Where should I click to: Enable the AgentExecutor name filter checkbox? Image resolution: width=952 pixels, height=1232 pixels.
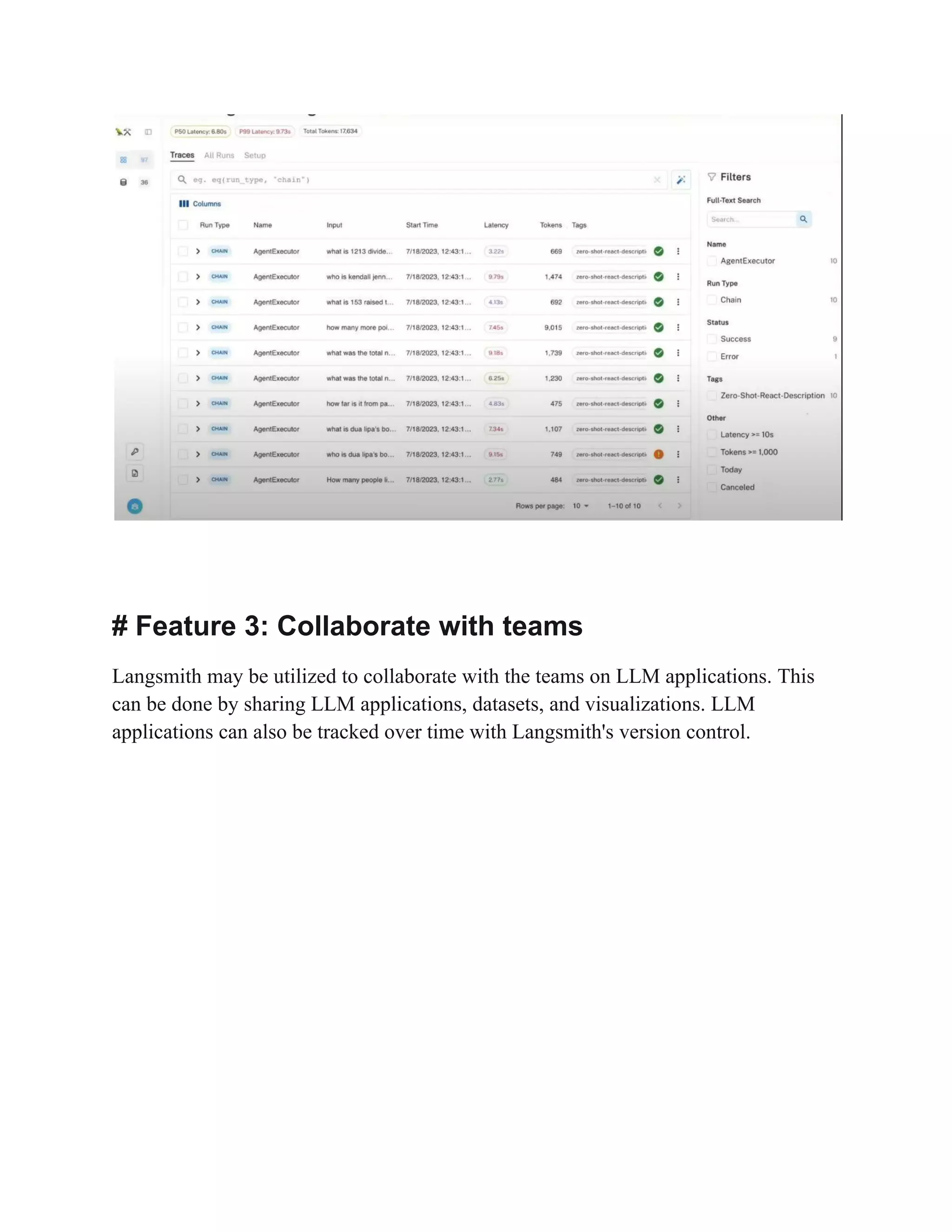(x=712, y=261)
